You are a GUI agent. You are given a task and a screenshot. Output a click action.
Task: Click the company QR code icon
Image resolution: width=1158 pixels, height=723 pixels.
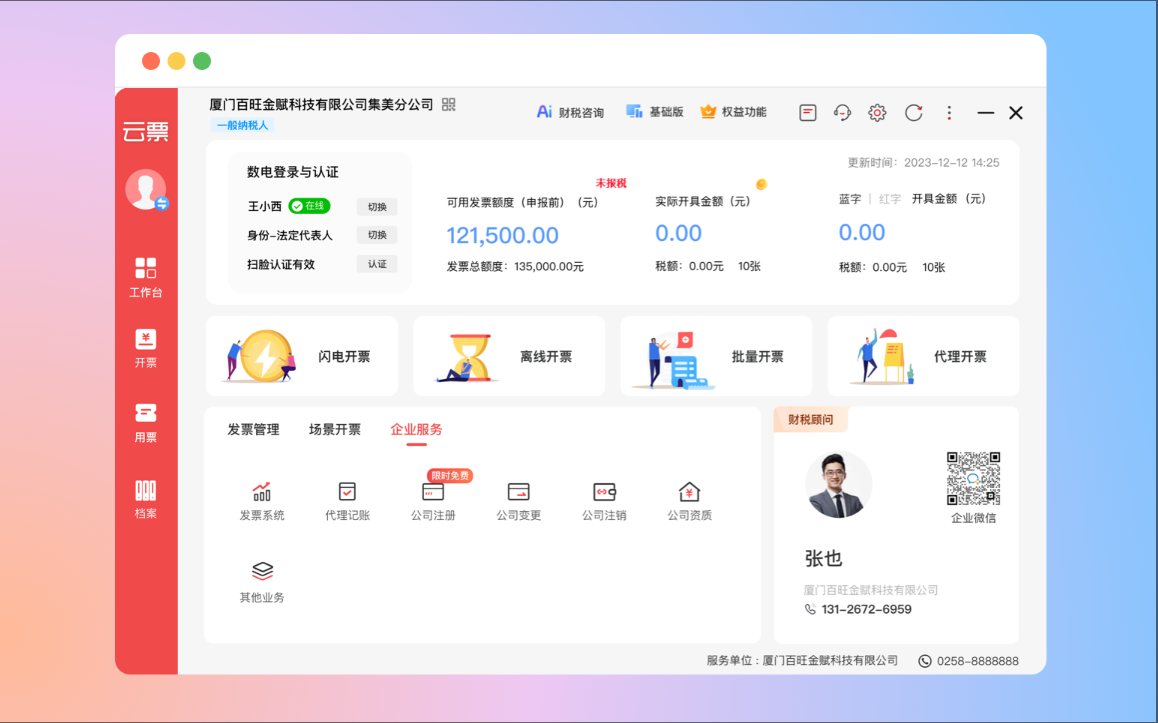(449, 105)
